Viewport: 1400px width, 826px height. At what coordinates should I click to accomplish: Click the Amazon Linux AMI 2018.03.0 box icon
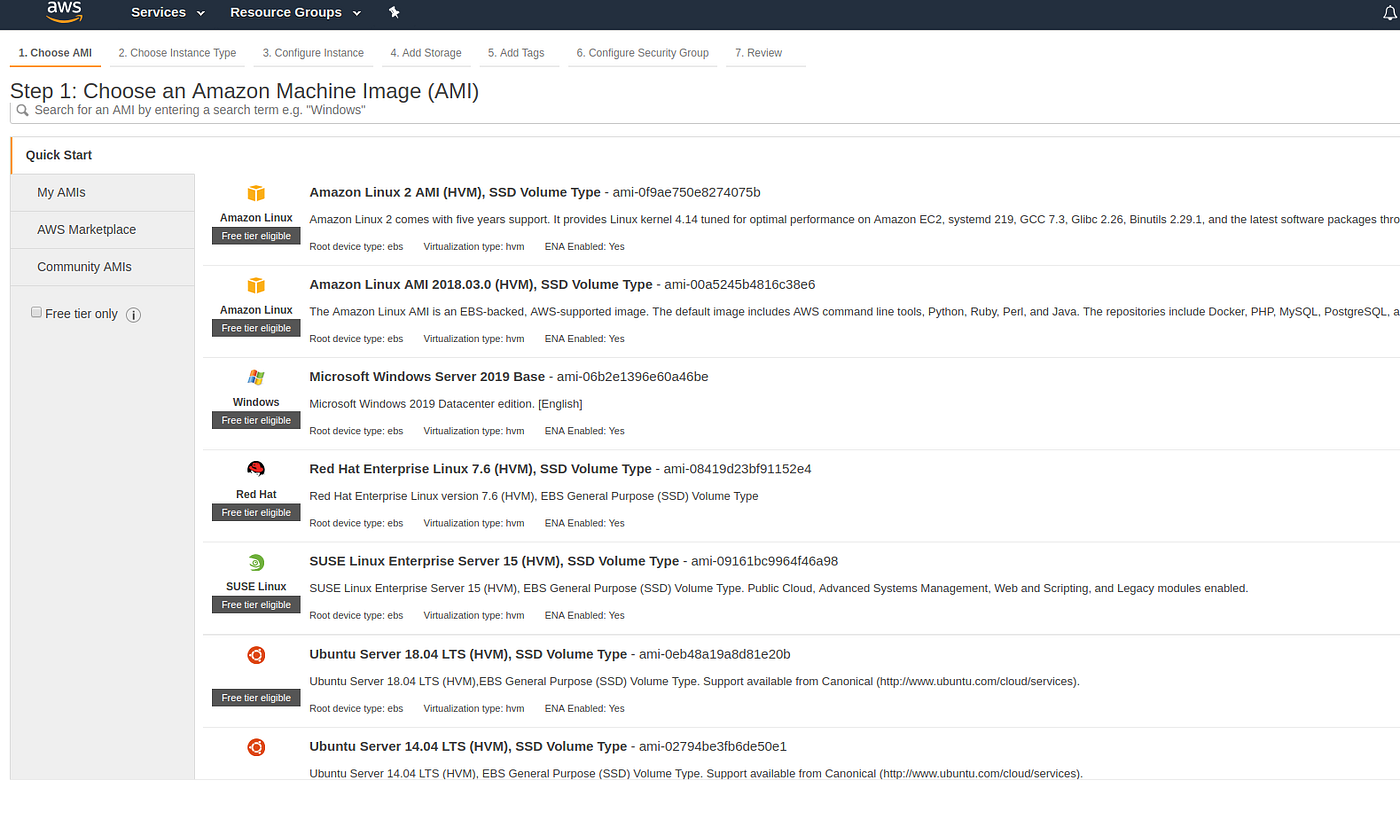click(256, 285)
